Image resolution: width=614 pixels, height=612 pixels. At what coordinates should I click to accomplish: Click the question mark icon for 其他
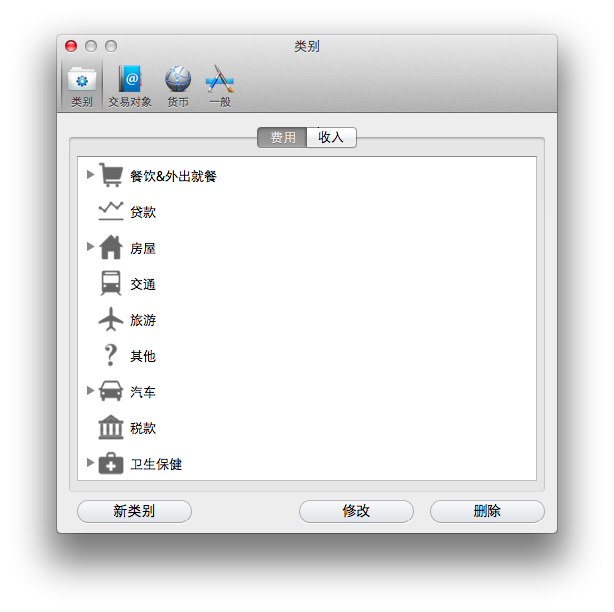[x=111, y=355]
